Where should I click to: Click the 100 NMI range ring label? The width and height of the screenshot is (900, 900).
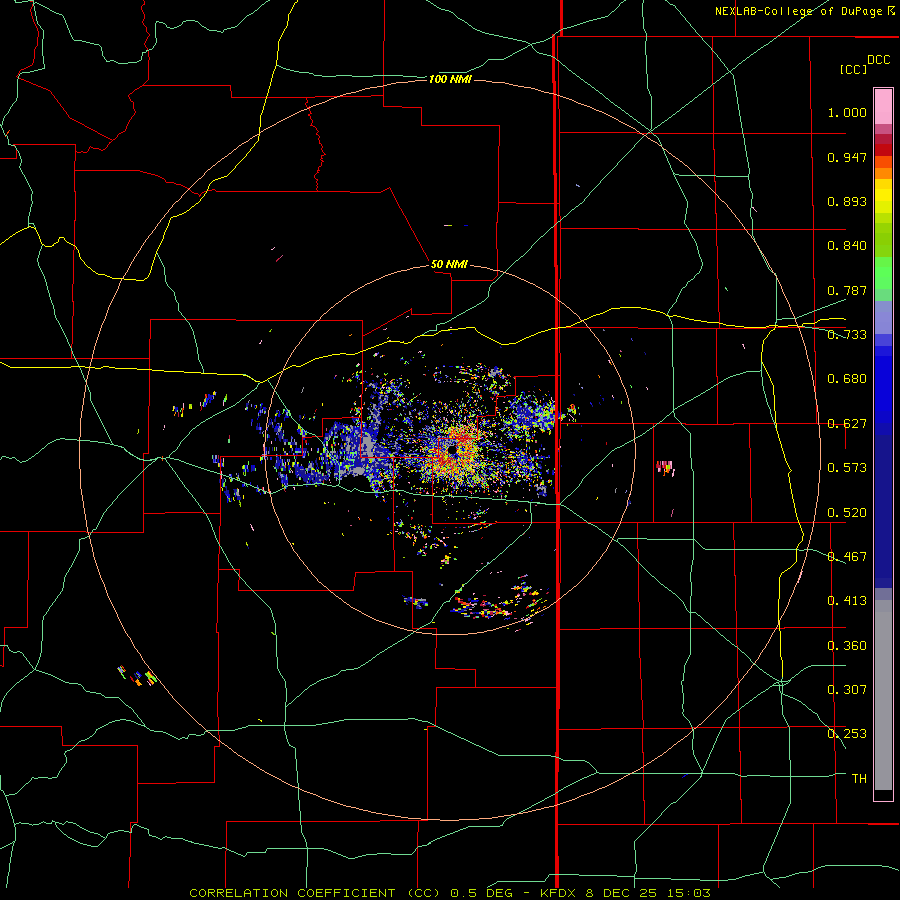450,79
